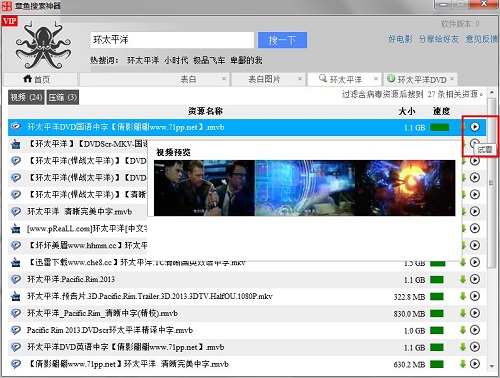This screenshot has height=378, width=500.
Task: Click speed bar of 322.8 MB row
Action: pyautogui.click(x=437, y=296)
